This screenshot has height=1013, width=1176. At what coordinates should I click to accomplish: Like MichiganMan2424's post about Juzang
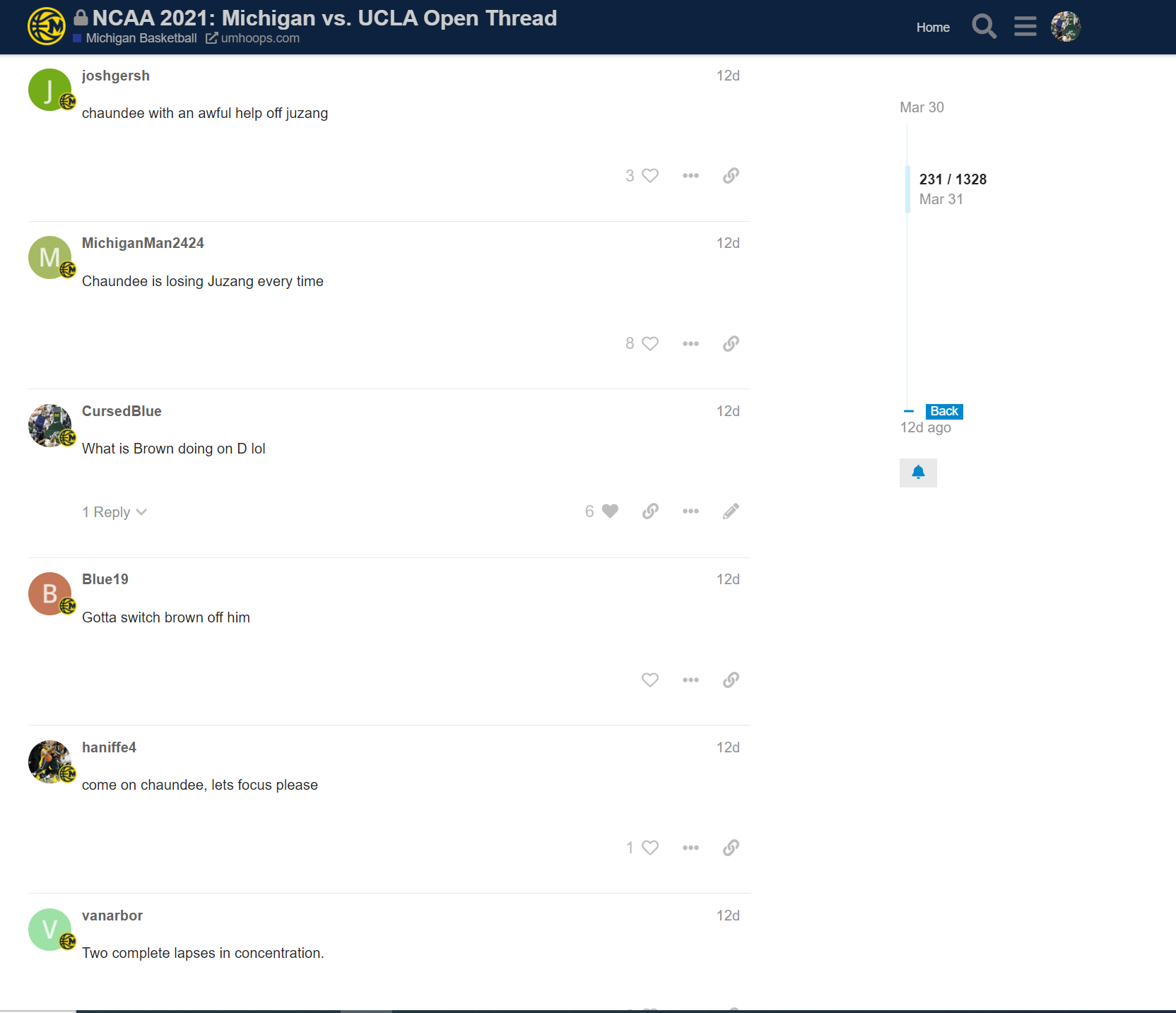tap(649, 344)
